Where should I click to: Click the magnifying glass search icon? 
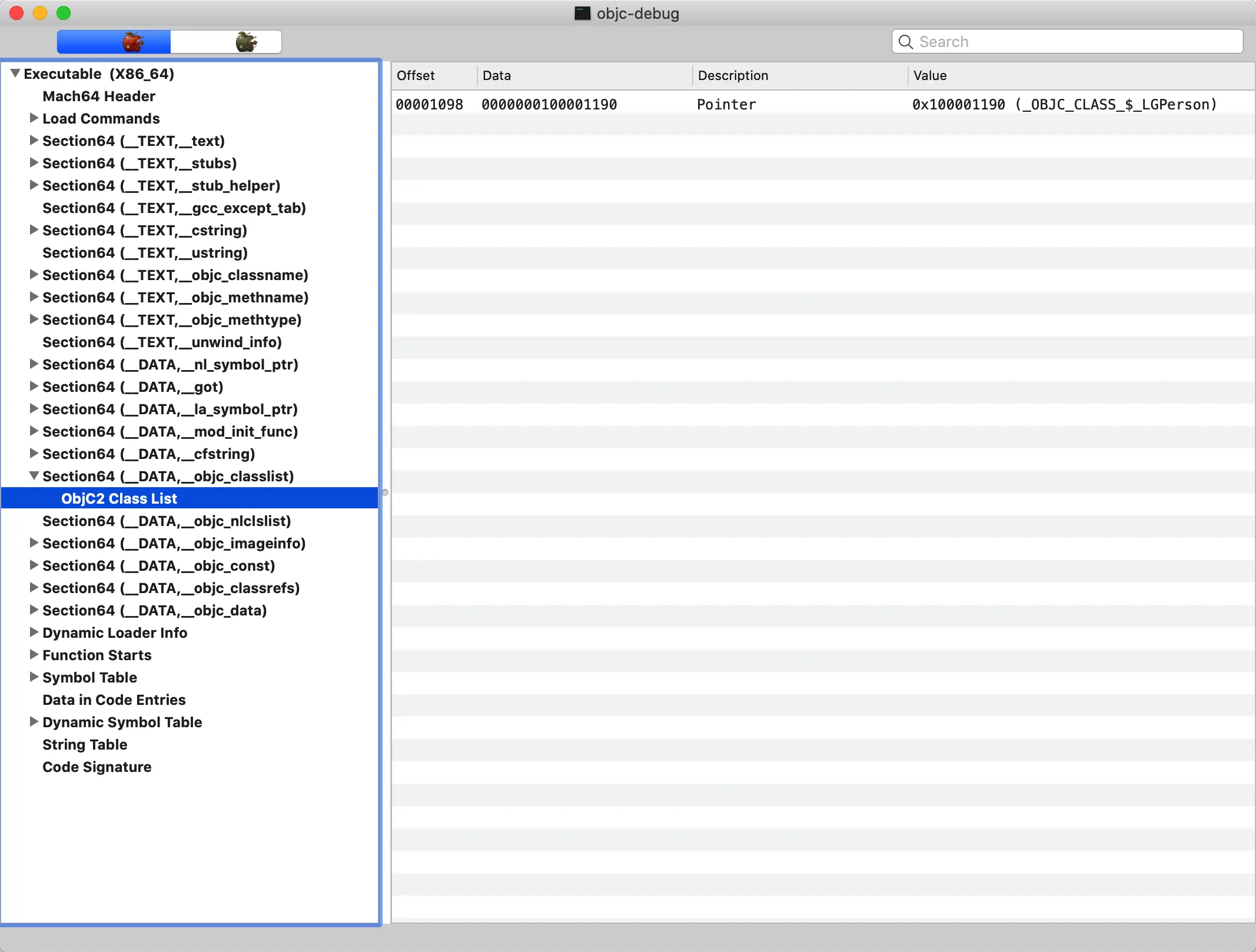point(906,42)
